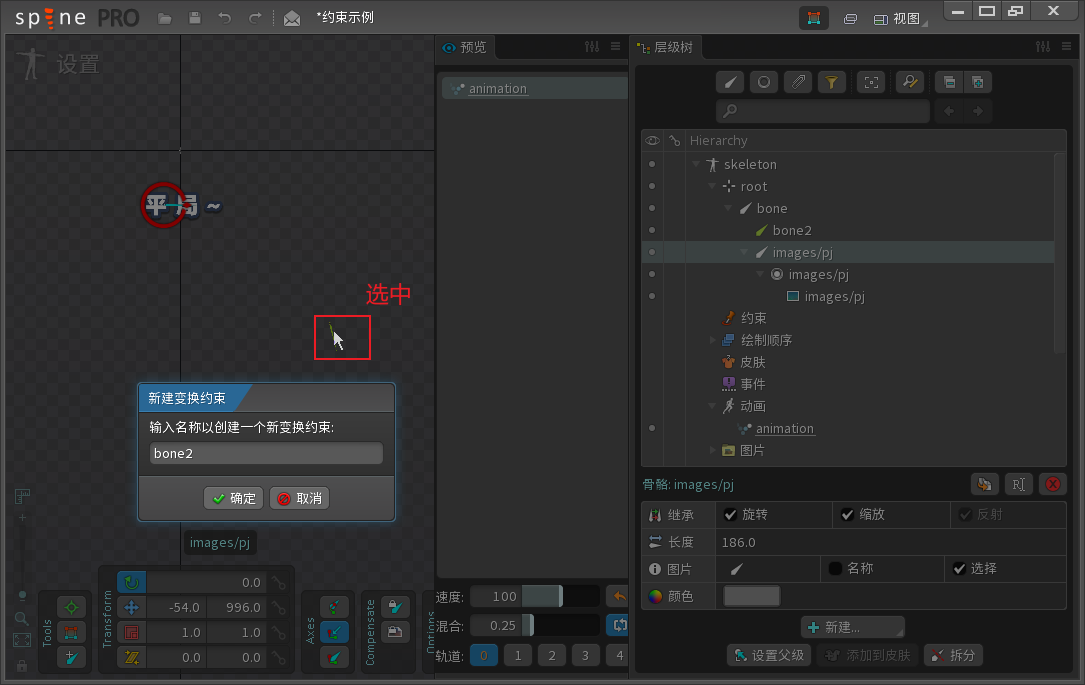Image resolution: width=1085 pixels, height=685 pixels.
Task: Cancel the dialog with 取消
Action: (x=300, y=498)
